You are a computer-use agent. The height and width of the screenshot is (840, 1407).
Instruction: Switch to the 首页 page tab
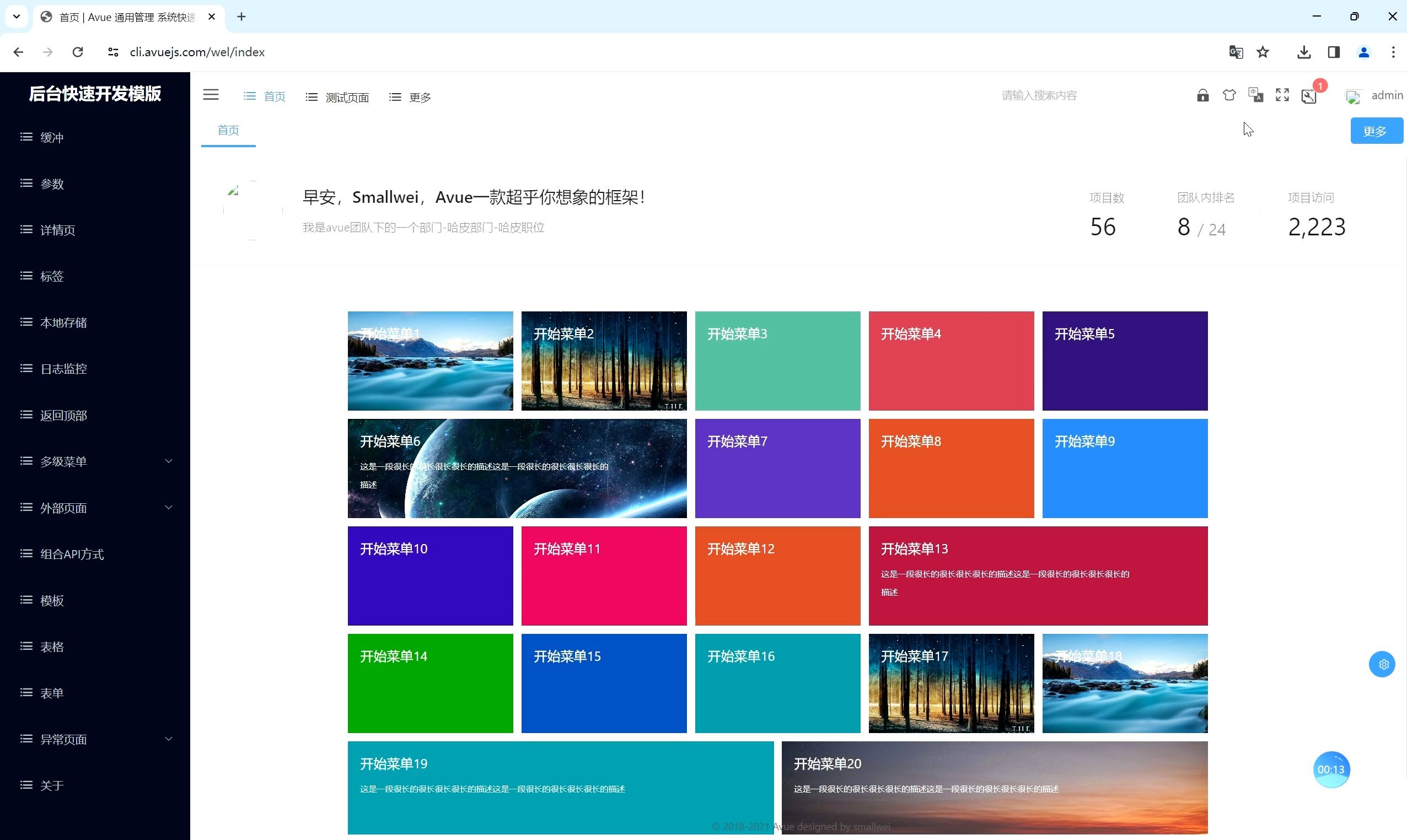tap(228, 130)
